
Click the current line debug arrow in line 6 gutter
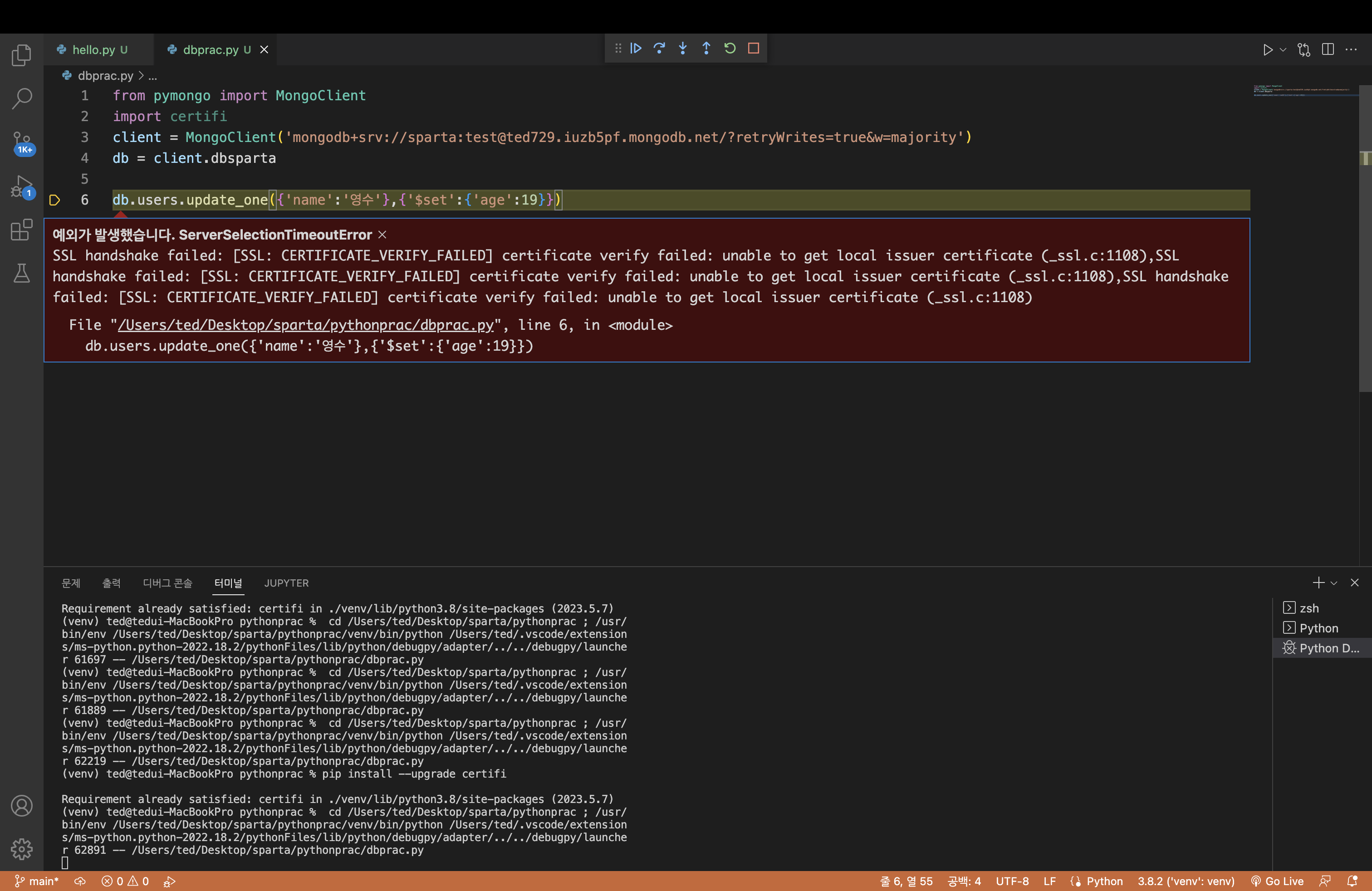[54, 200]
